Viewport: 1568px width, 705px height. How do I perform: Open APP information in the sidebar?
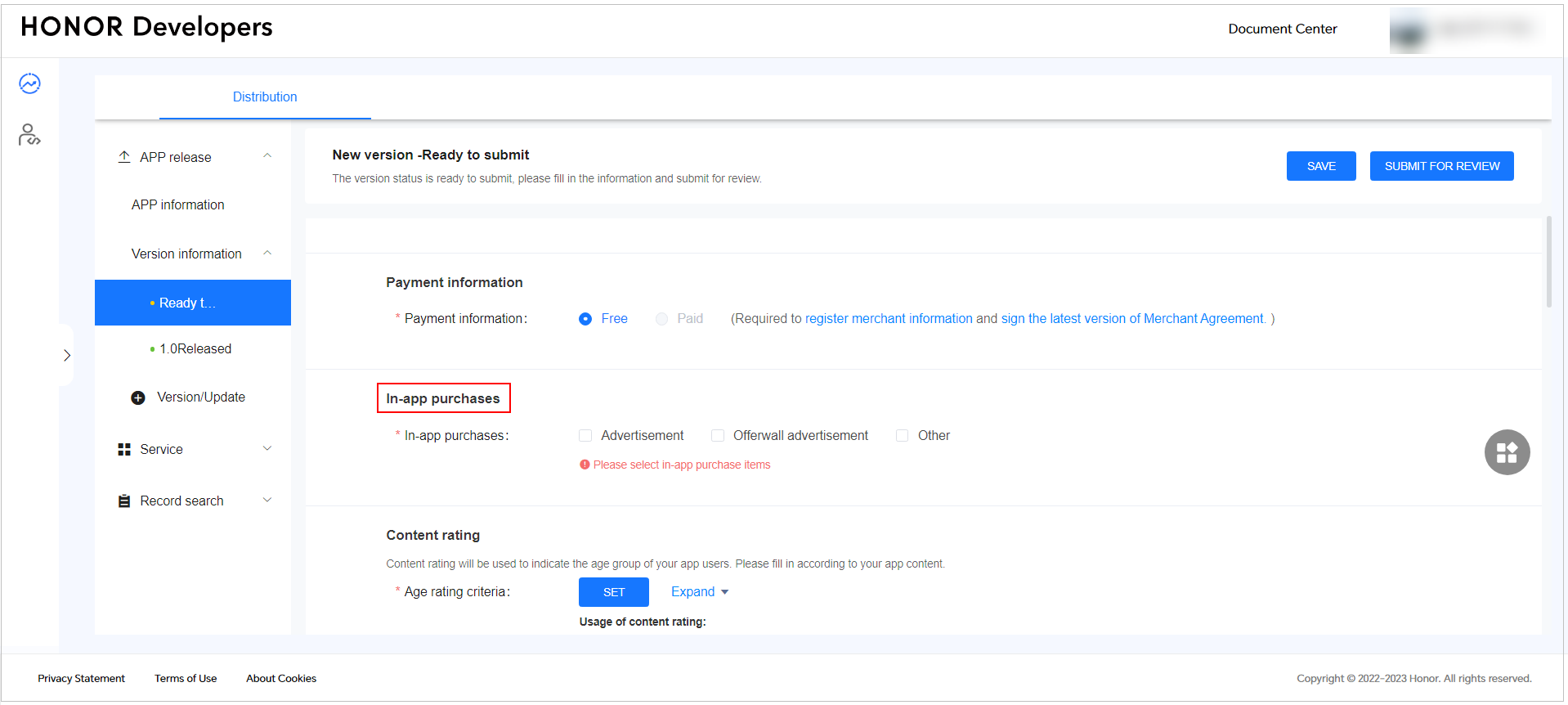click(177, 205)
